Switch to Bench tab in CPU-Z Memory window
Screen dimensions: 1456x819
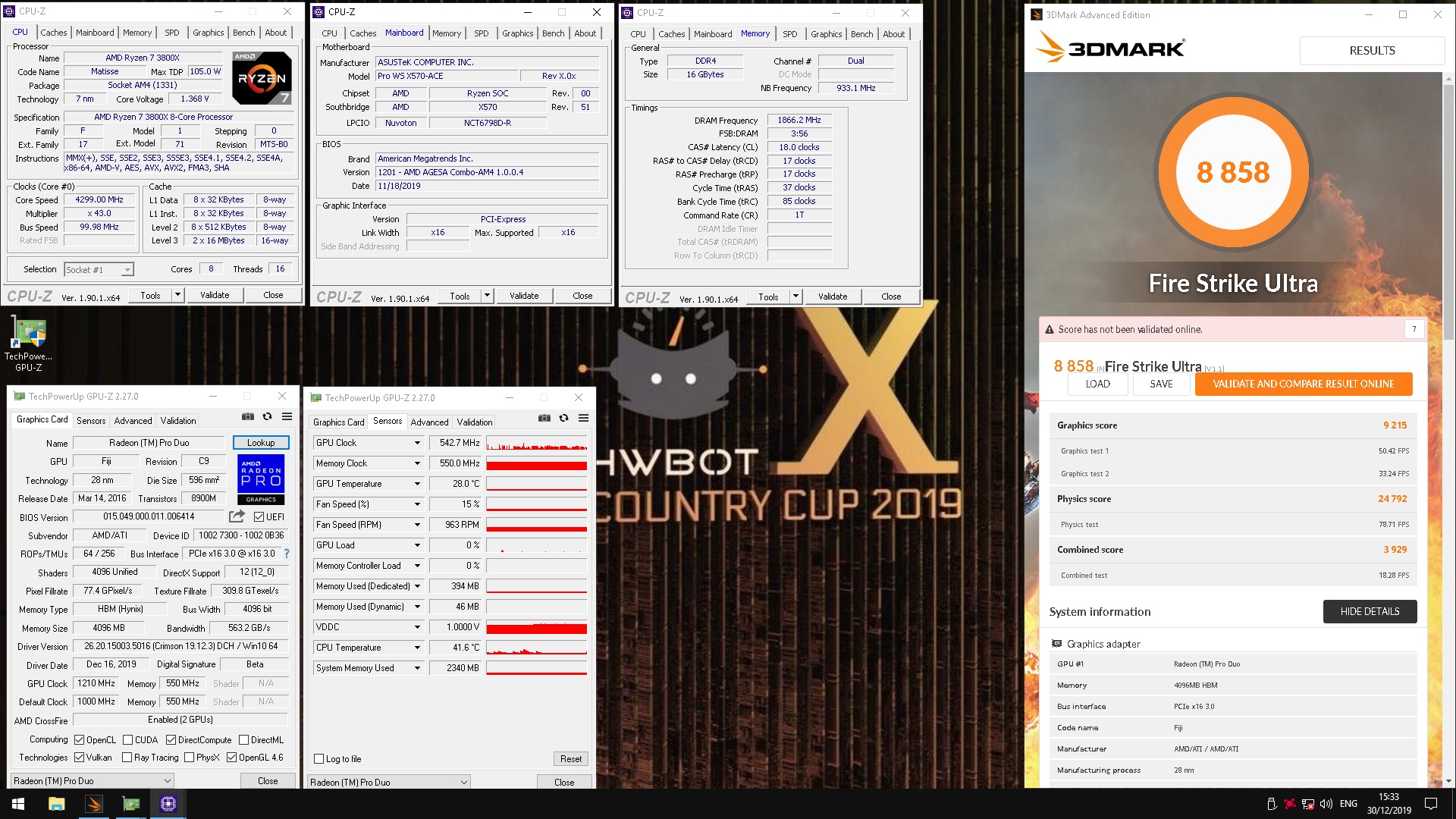861,34
